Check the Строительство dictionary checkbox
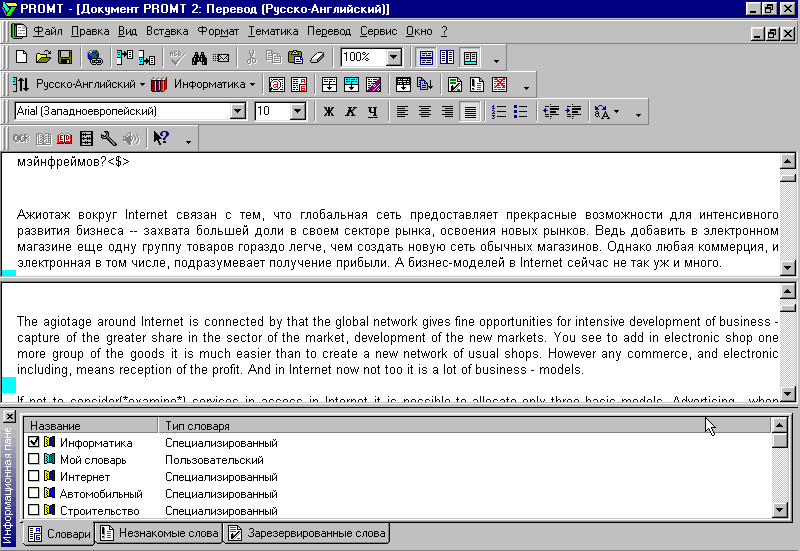The height and width of the screenshot is (551, 800). [34, 510]
